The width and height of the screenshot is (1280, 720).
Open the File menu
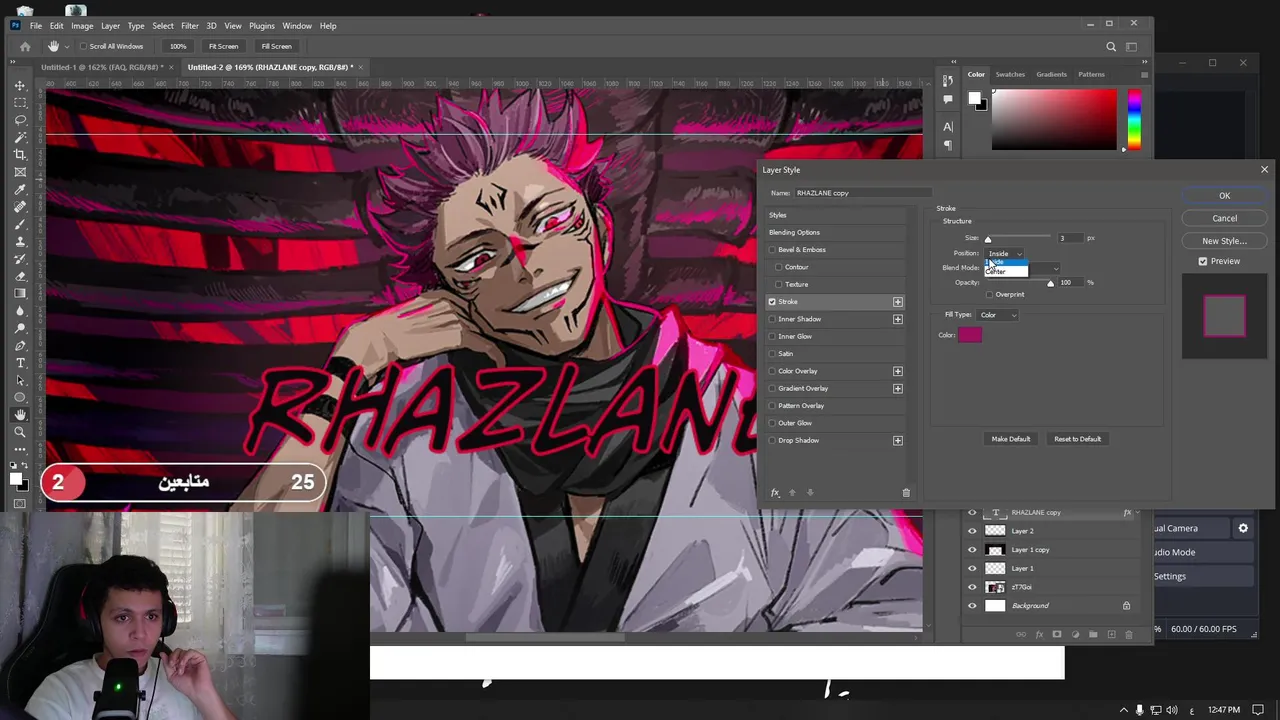35,26
